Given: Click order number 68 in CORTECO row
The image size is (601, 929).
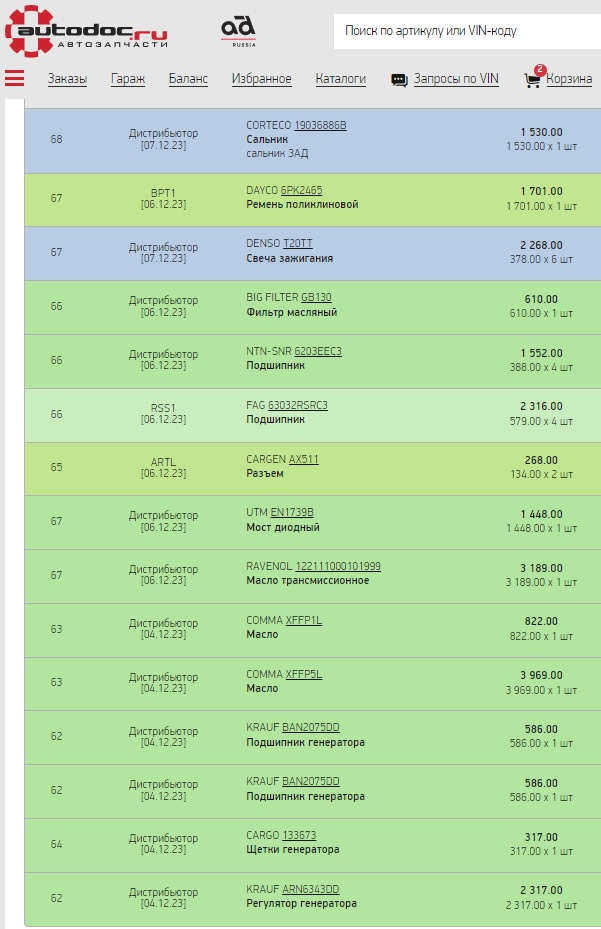Looking at the screenshot, I should point(56,139).
